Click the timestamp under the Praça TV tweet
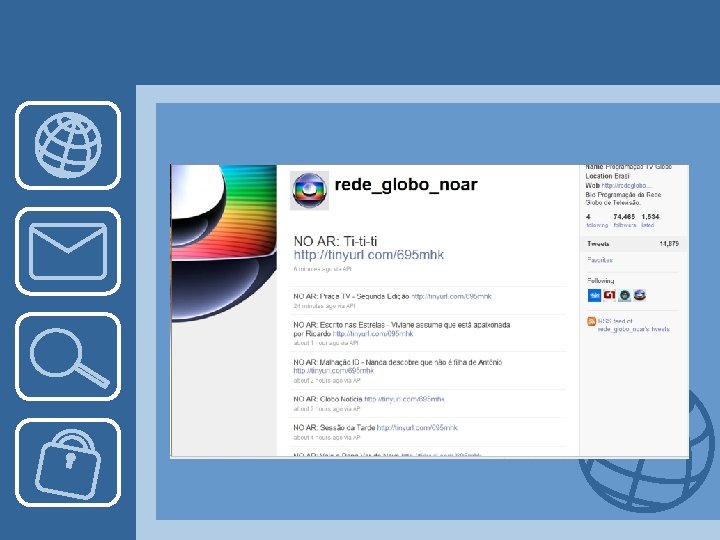Screen dimensions: 720x540 point(324,306)
